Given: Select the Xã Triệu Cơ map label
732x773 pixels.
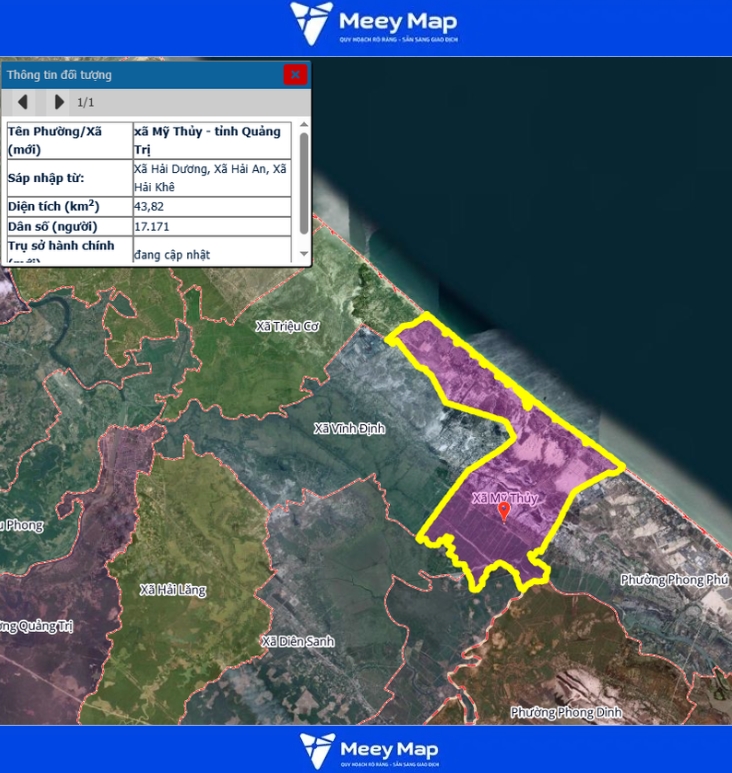Looking at the screenshot, I should [286, 326].
